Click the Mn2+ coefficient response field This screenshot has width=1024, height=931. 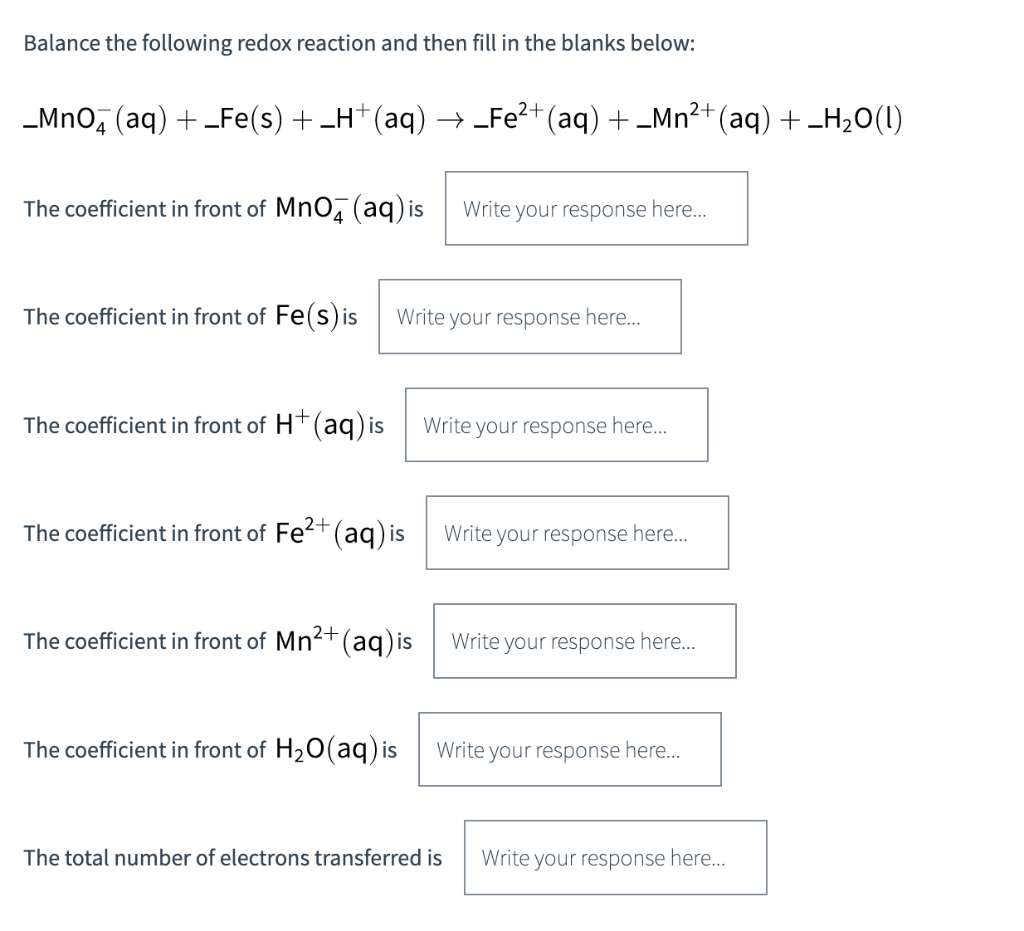pos(585,641)
